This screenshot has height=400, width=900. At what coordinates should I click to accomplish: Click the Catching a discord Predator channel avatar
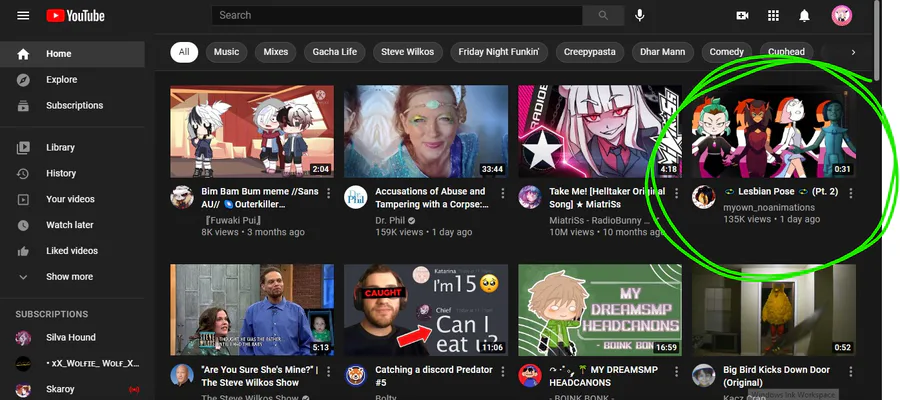[x=355, y=375]
